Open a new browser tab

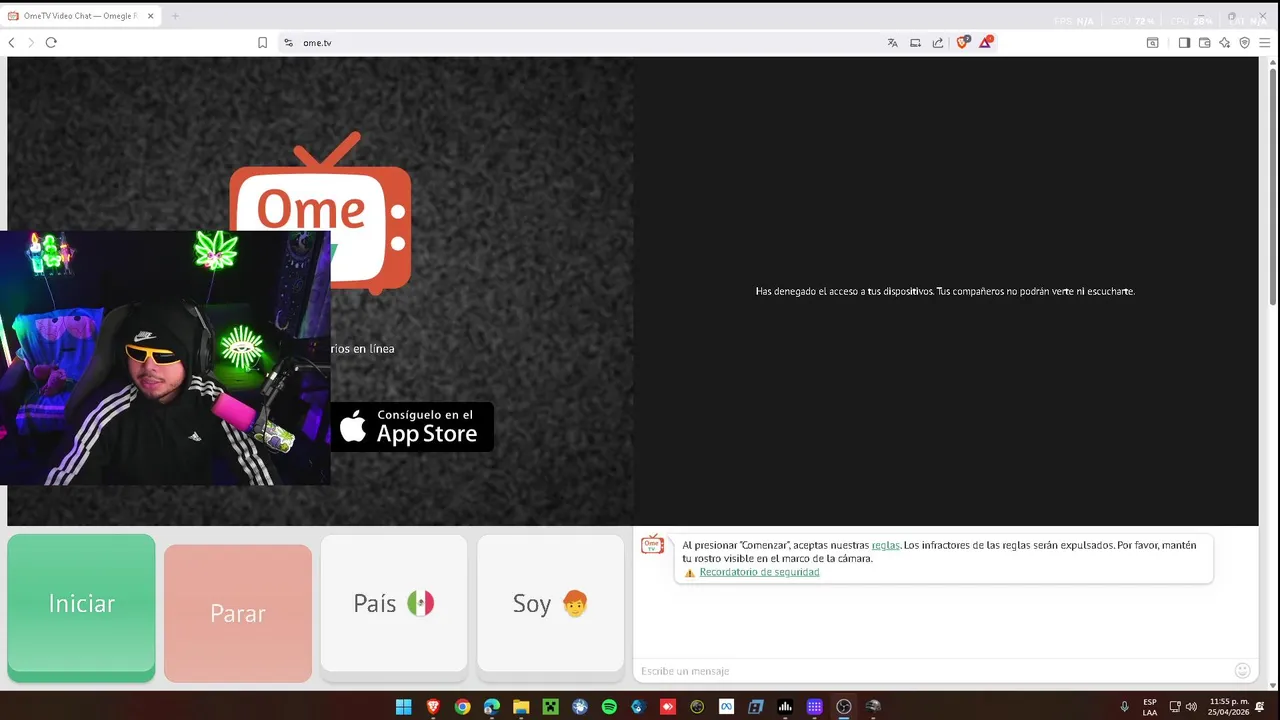[175, 16]
